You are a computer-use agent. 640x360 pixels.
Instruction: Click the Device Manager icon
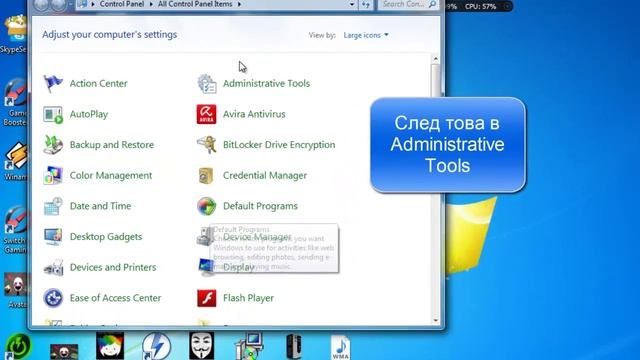point(204,237)
